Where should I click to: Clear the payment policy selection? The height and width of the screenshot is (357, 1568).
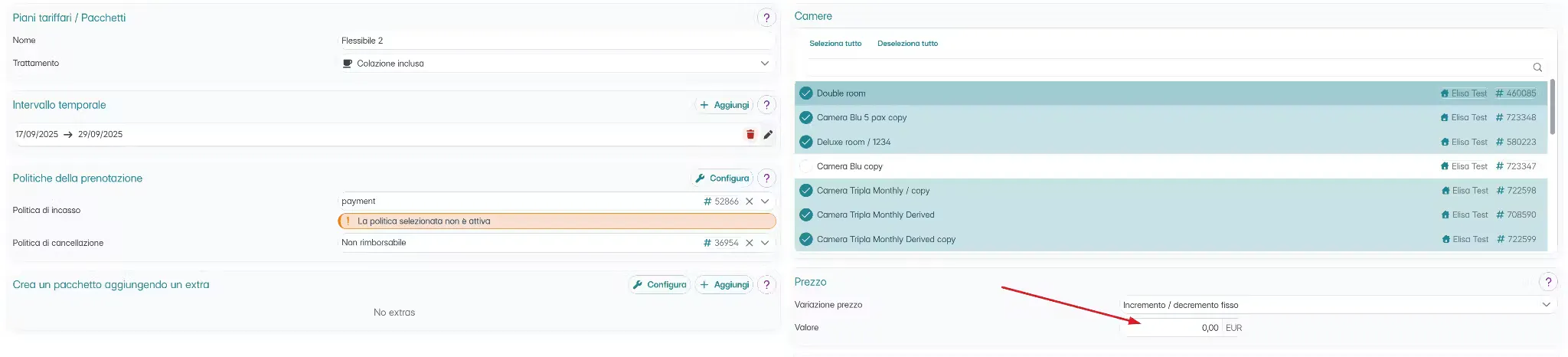[750, 201]
